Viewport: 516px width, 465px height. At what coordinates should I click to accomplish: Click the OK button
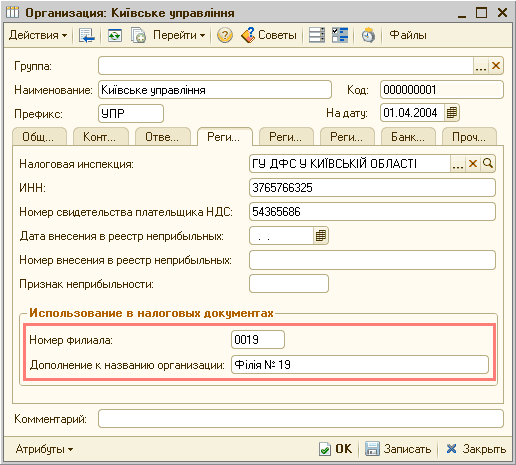click(335, 449)
